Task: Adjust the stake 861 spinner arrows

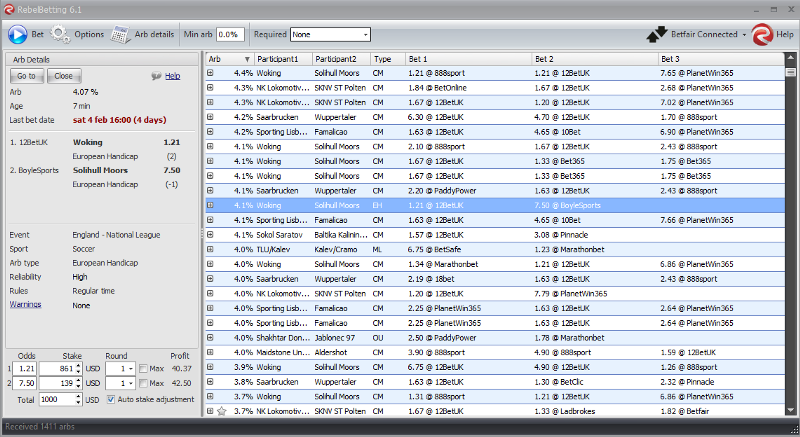Action: [x=78, y=368]
